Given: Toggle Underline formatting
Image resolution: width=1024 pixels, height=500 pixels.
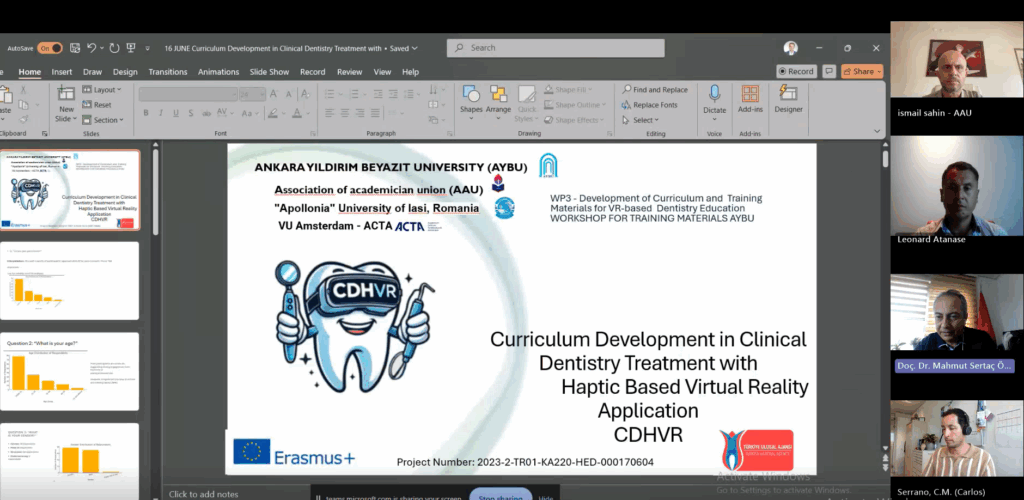Looking at the screenshot, I should [176, 114].
